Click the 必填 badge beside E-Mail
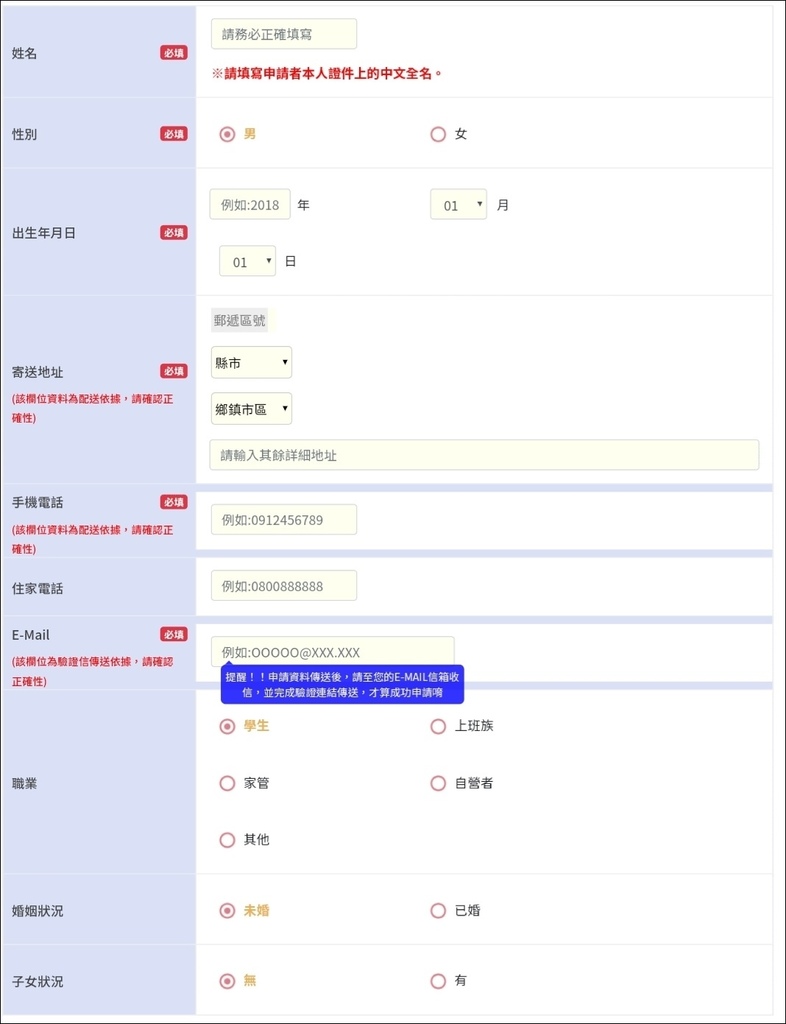 click(174, 634)
